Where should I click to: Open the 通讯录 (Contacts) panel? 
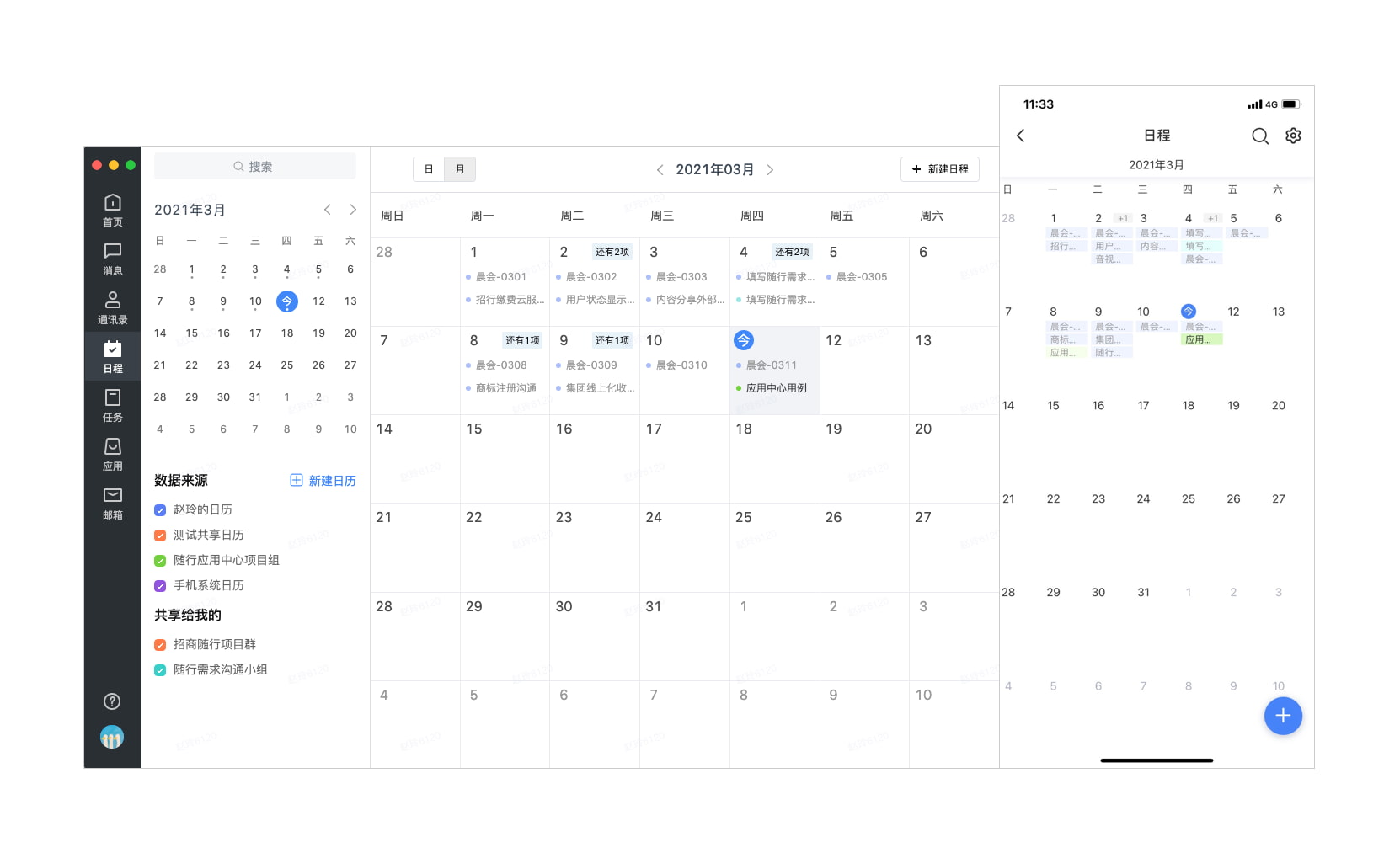[112, 307]
